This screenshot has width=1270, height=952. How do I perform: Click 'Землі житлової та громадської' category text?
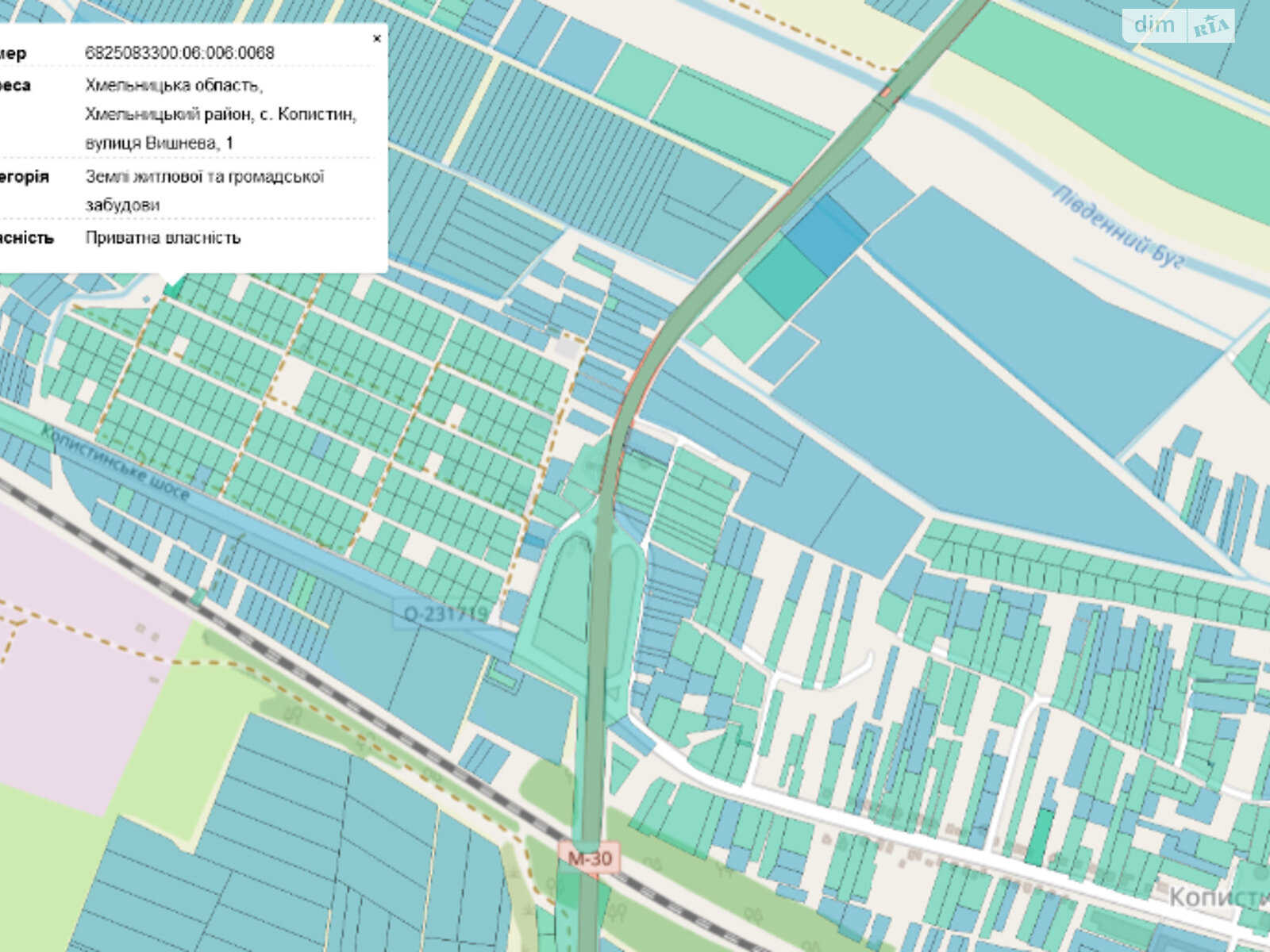205,177
